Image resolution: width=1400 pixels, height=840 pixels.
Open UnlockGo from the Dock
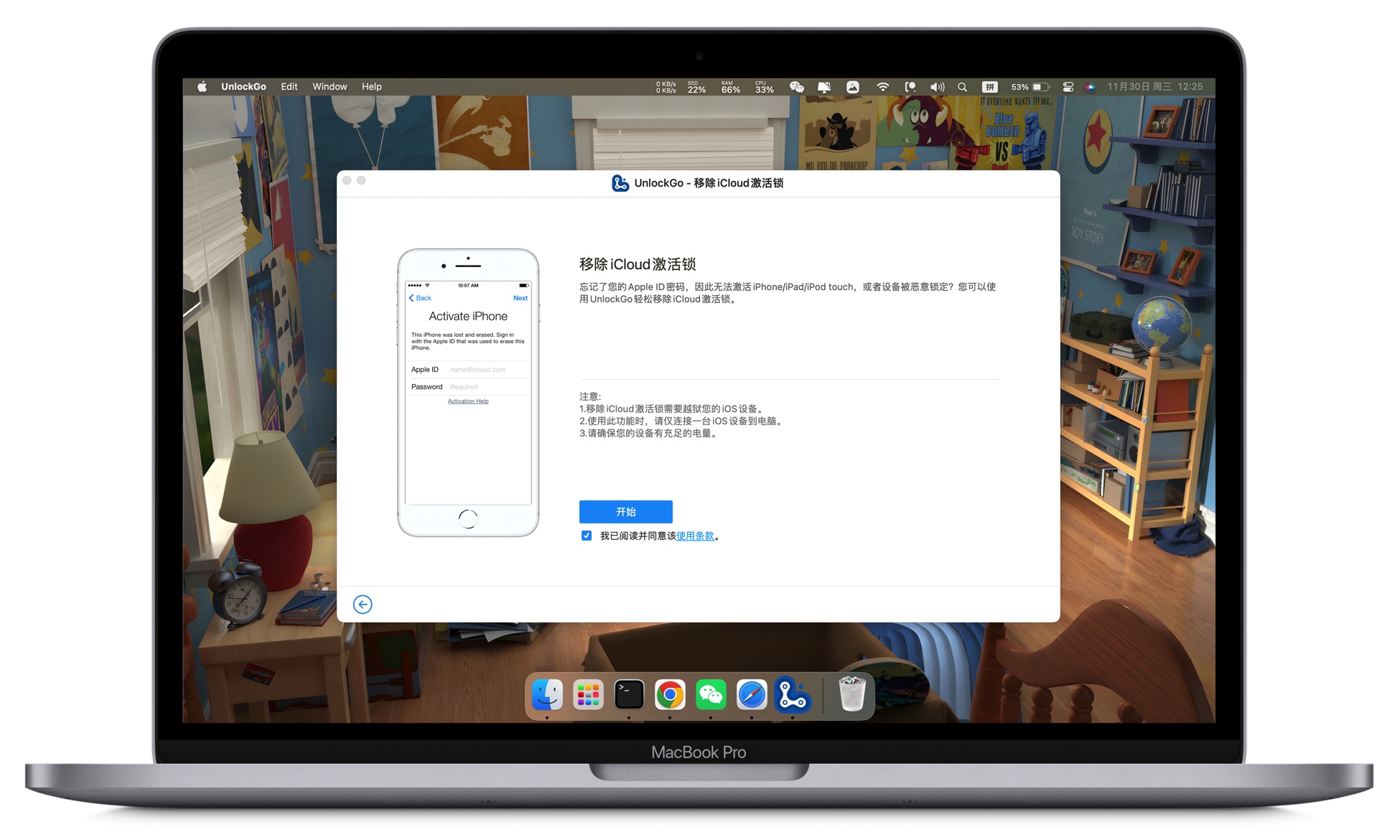point(793,695)
